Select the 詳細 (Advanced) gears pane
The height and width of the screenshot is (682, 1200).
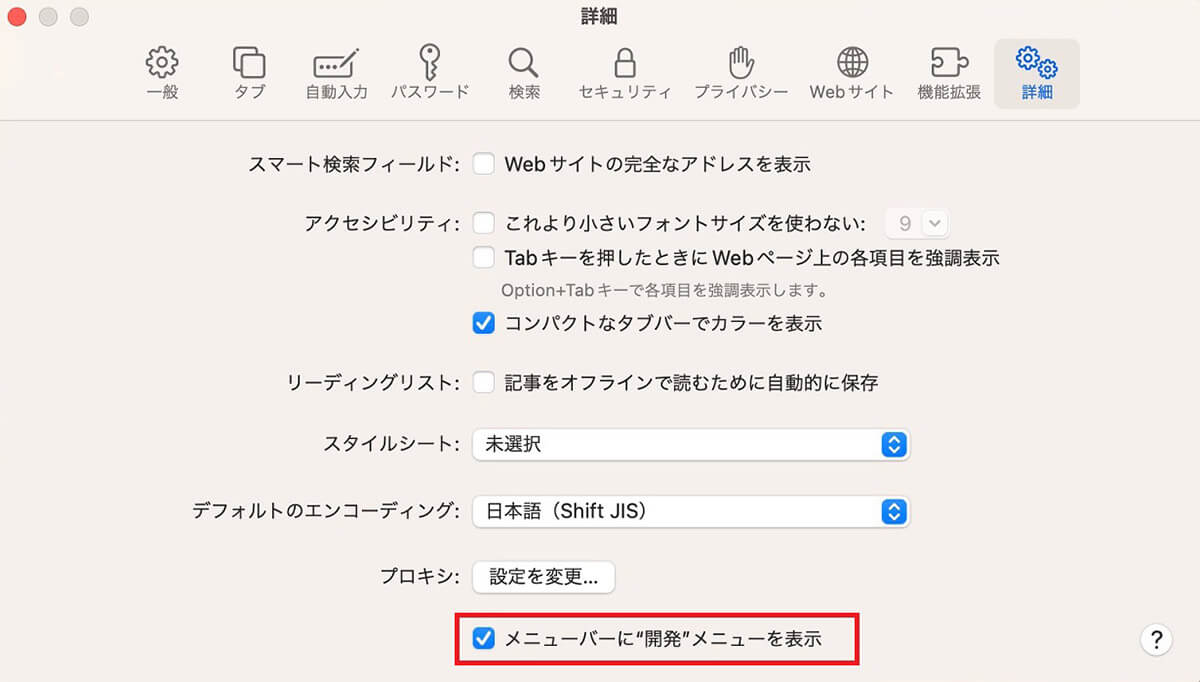click(1037, 74)
